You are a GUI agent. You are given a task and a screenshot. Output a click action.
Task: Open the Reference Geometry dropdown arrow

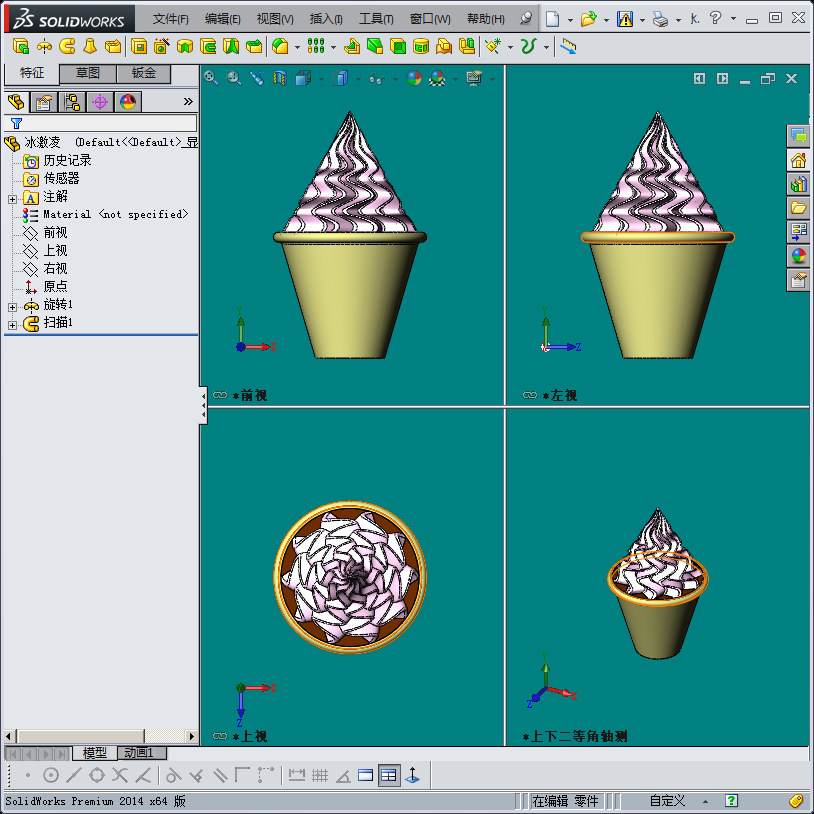(x=510, y=48)
